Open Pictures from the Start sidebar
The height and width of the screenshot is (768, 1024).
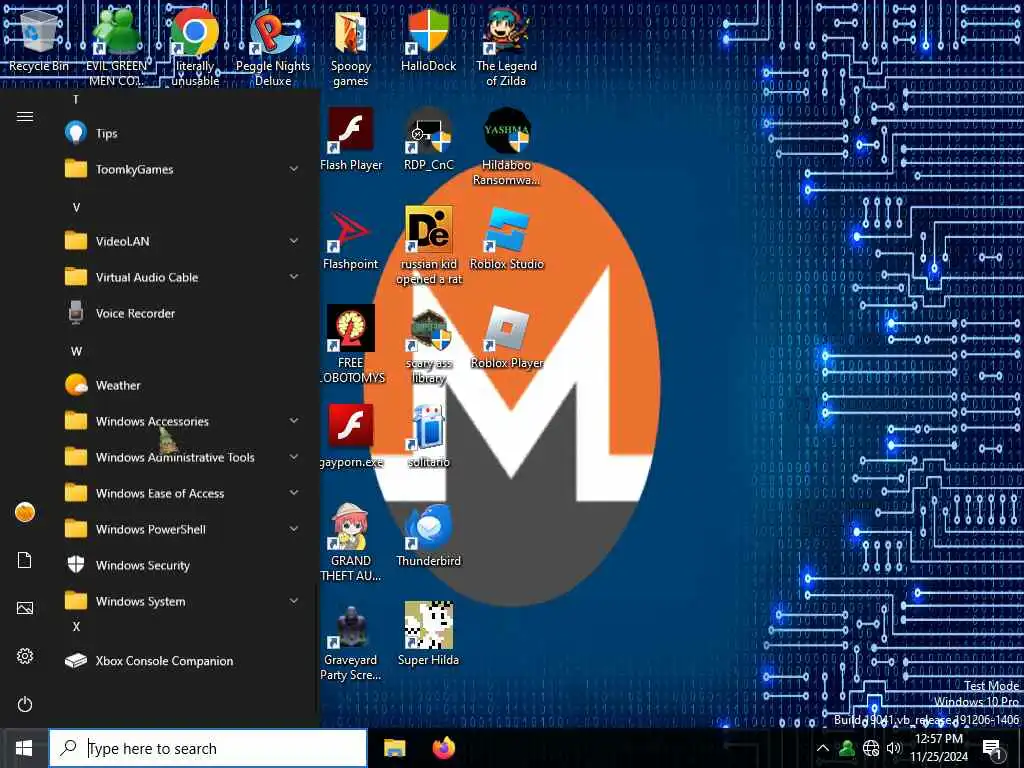25,608
